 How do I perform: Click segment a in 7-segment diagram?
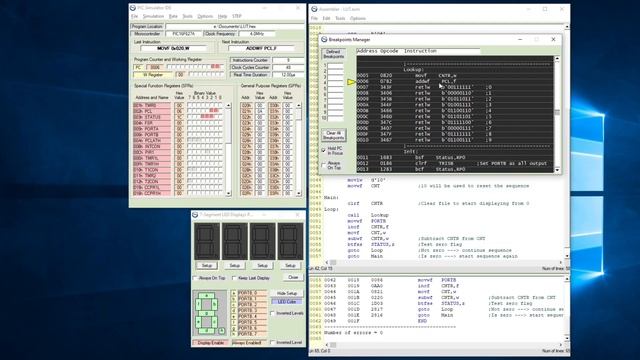[207, 296]
